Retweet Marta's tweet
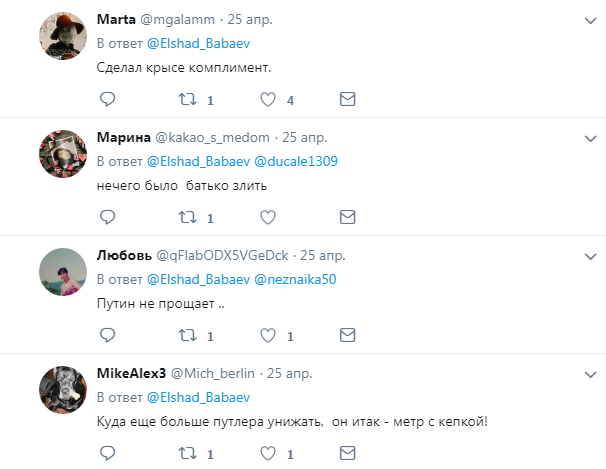Viewport: 606px width, 469px height. [x=186, y=100]
